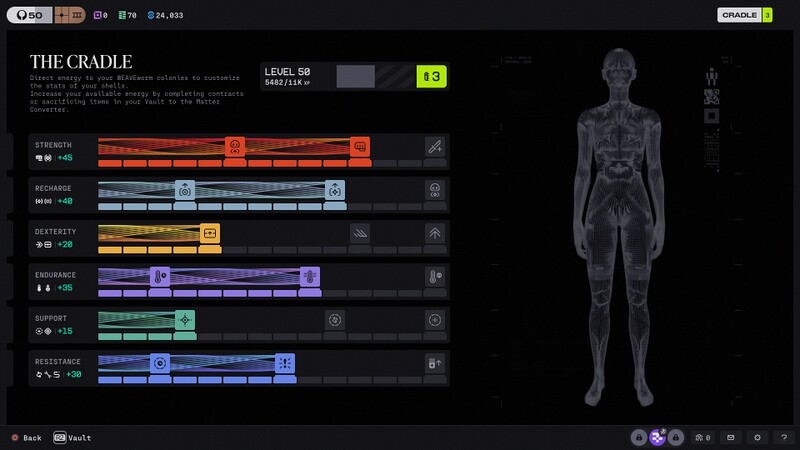Click the +15 Support bonus value

65,332
